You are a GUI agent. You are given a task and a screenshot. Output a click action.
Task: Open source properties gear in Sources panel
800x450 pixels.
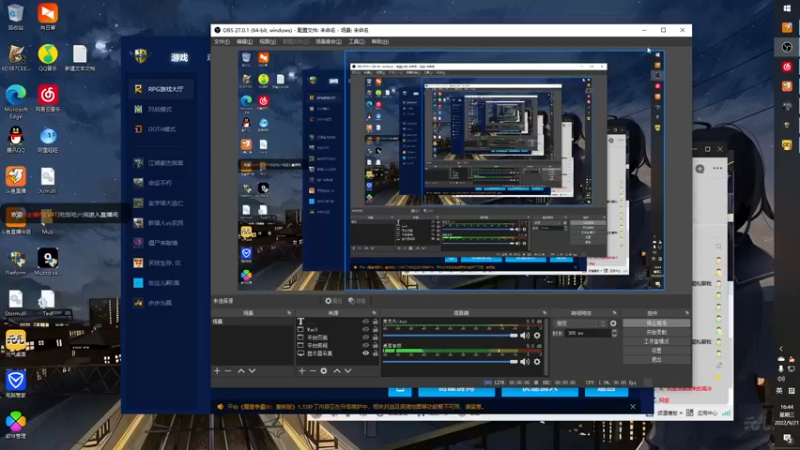(324, 371)
